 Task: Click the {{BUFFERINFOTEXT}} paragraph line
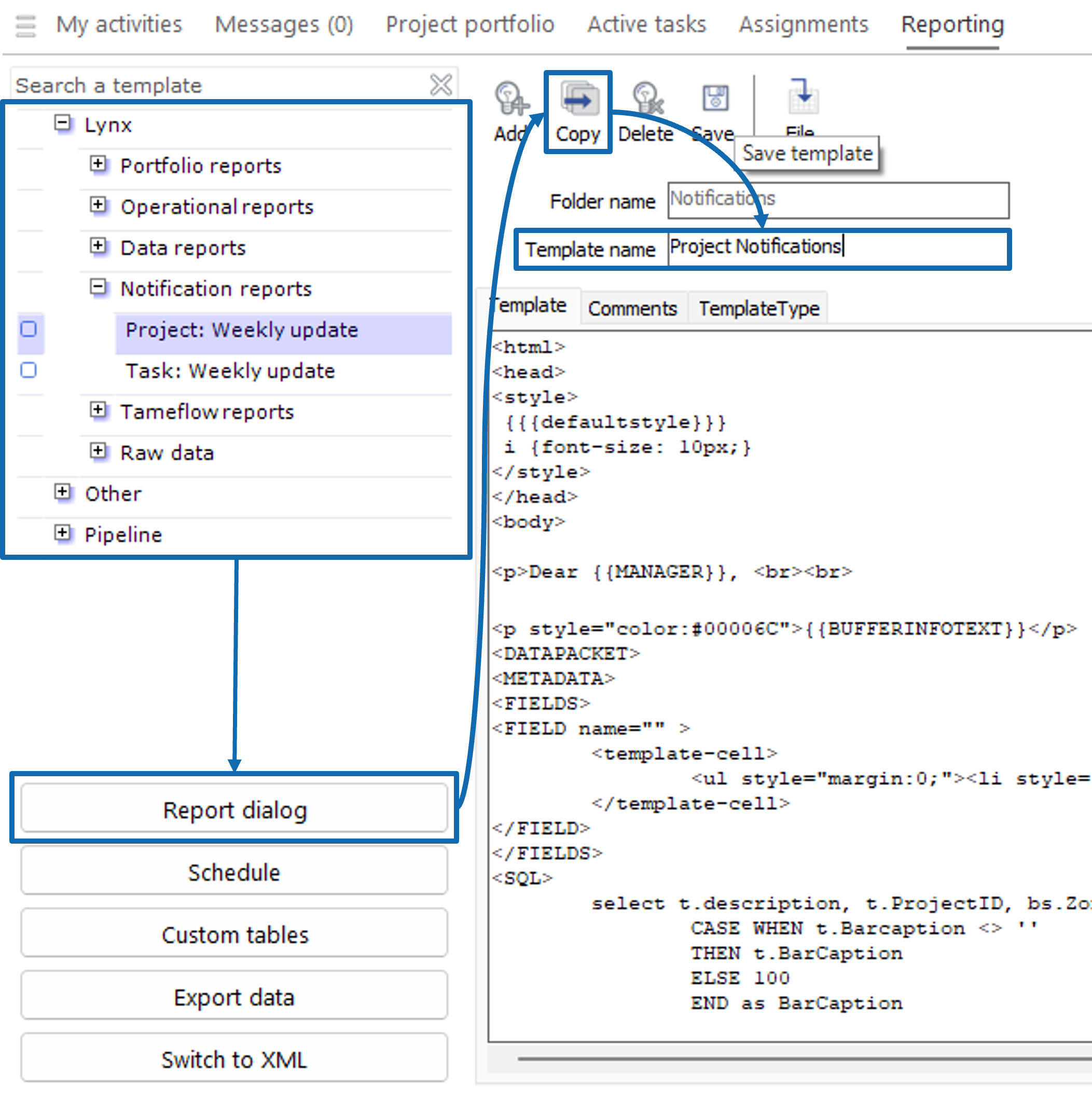point(784,628)
